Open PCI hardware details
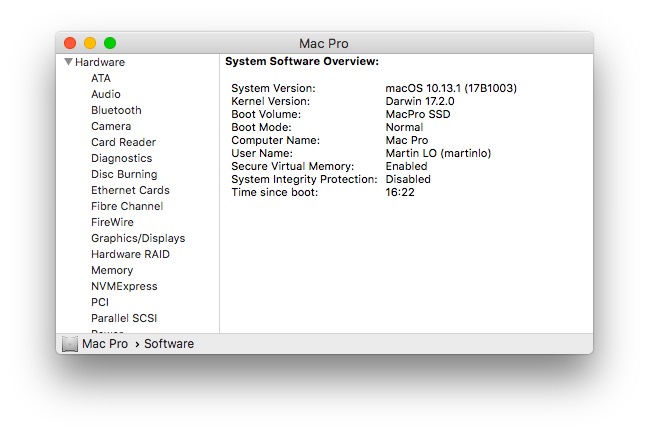Viewport: 649px width, 434px height. [x=100, y=302]
